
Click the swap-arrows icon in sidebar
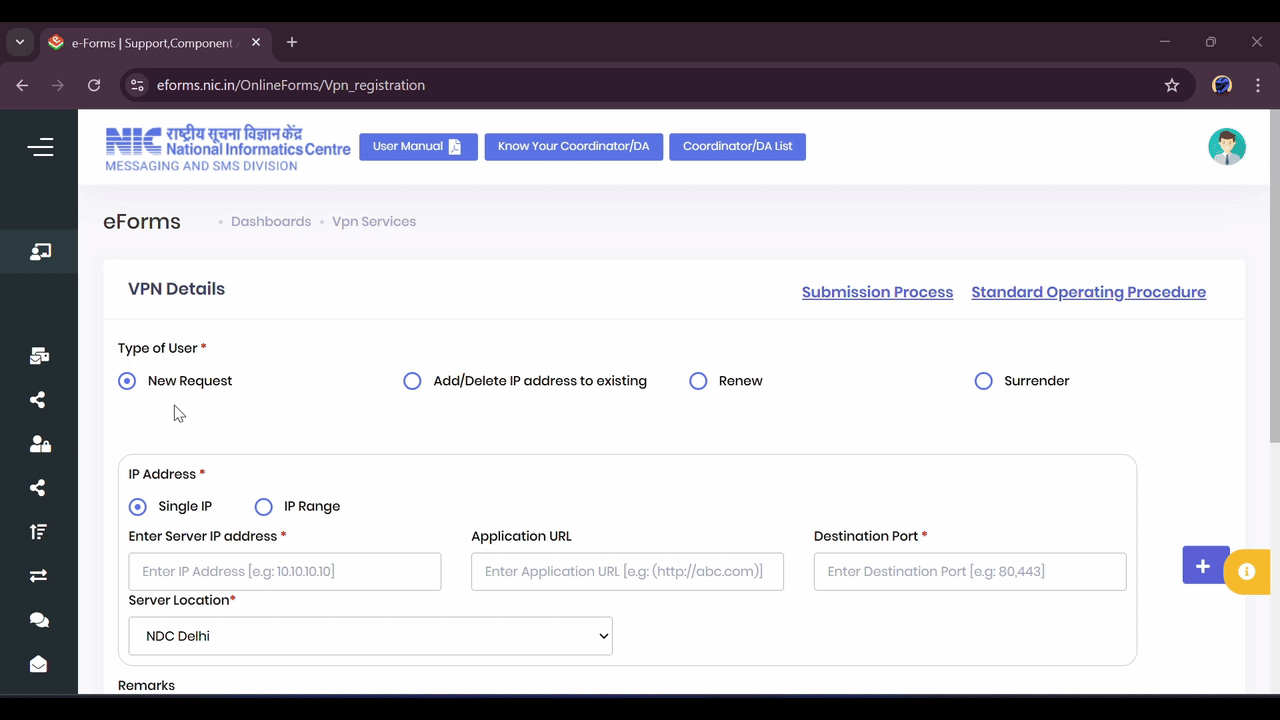click(38, 575)
